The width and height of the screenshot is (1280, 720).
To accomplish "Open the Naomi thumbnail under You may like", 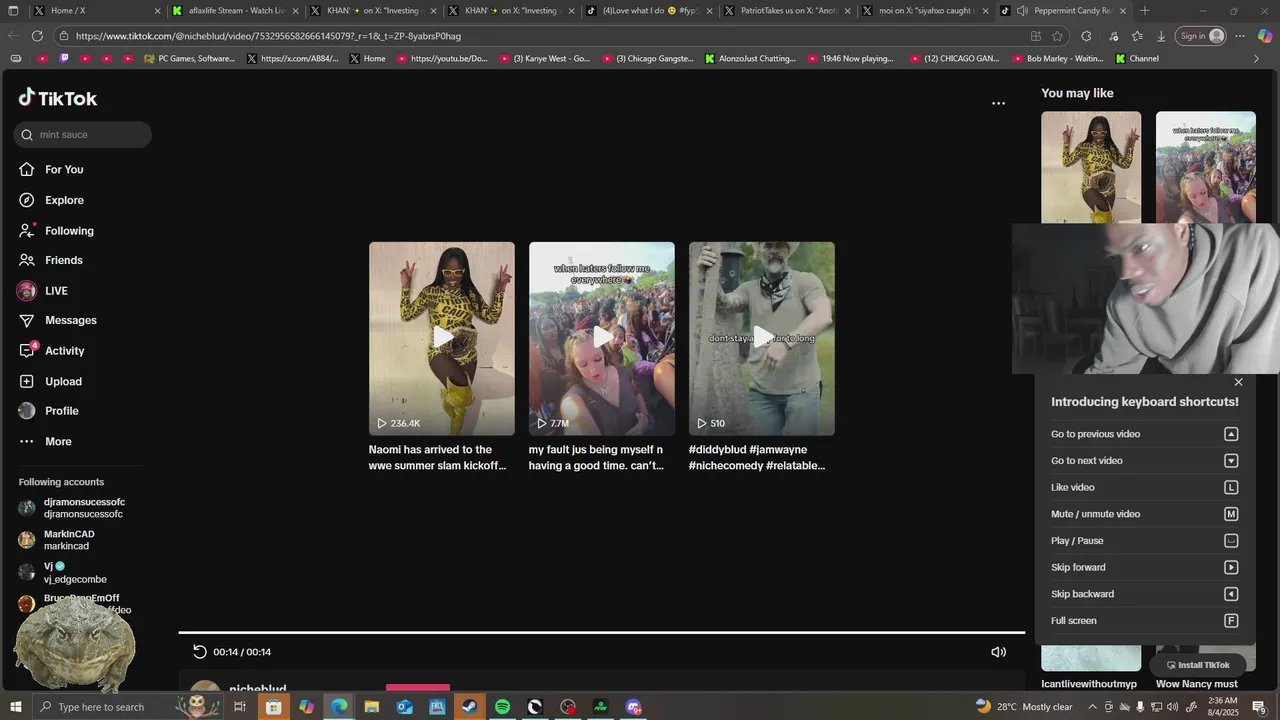I will [x=1091, y=167].
